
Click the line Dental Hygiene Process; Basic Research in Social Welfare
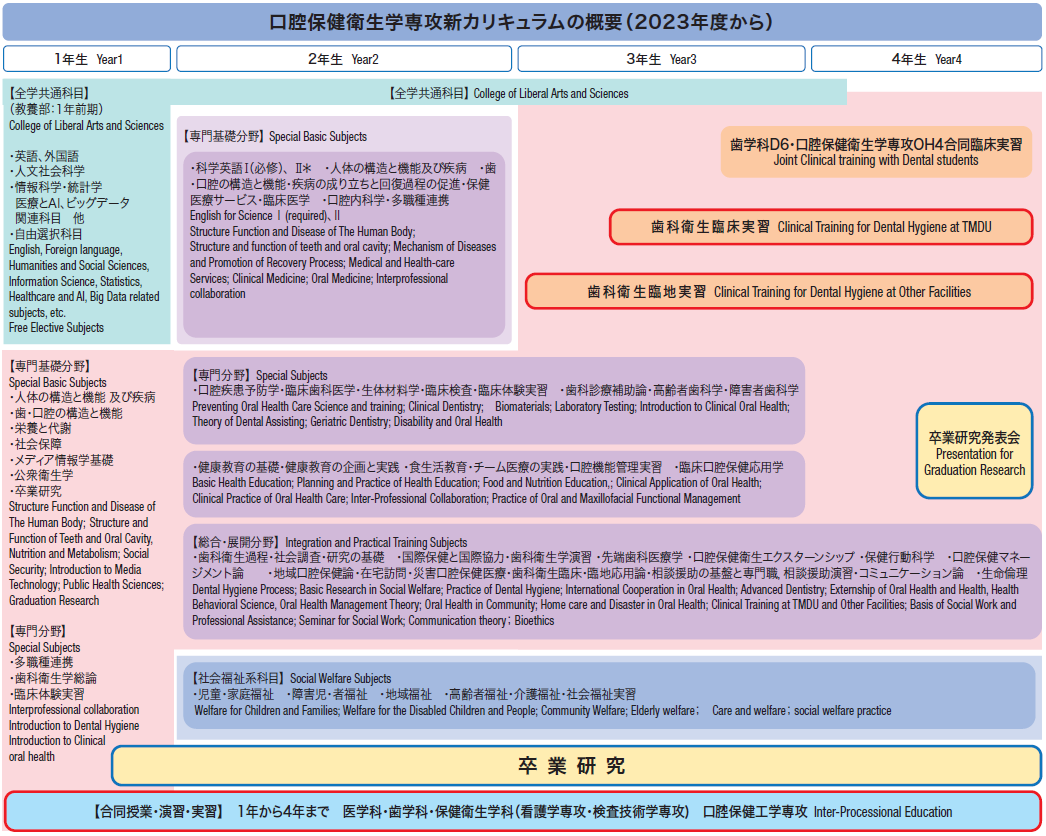point(605,589)
